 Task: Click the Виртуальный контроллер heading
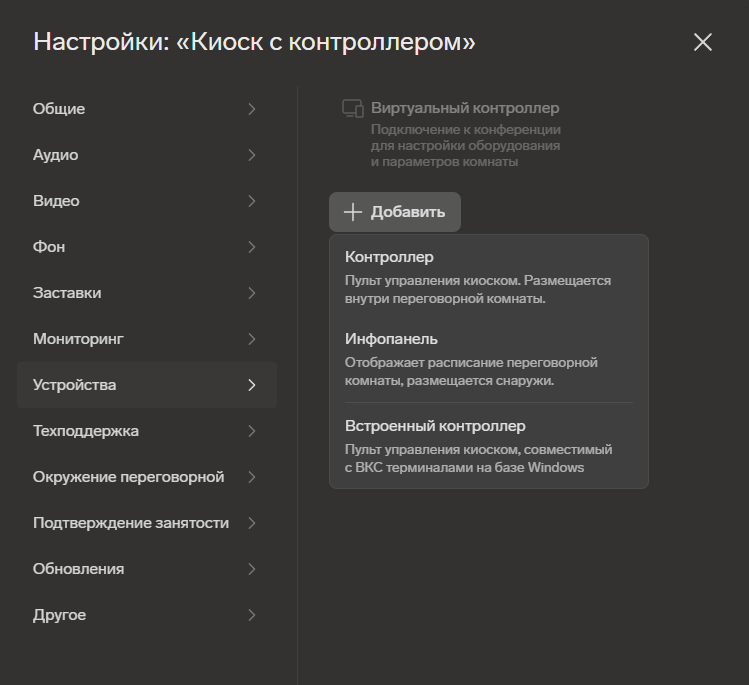(x=465, y=108)
